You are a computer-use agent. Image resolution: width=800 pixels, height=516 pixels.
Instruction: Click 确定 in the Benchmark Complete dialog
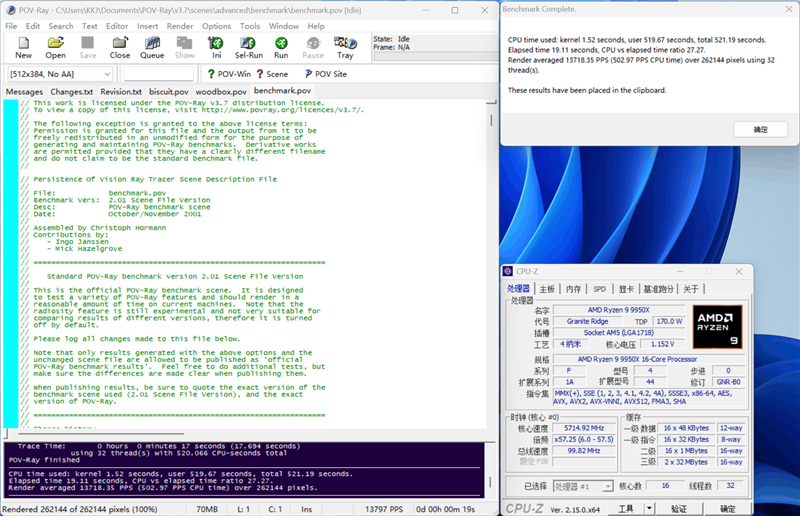(760, 130)
